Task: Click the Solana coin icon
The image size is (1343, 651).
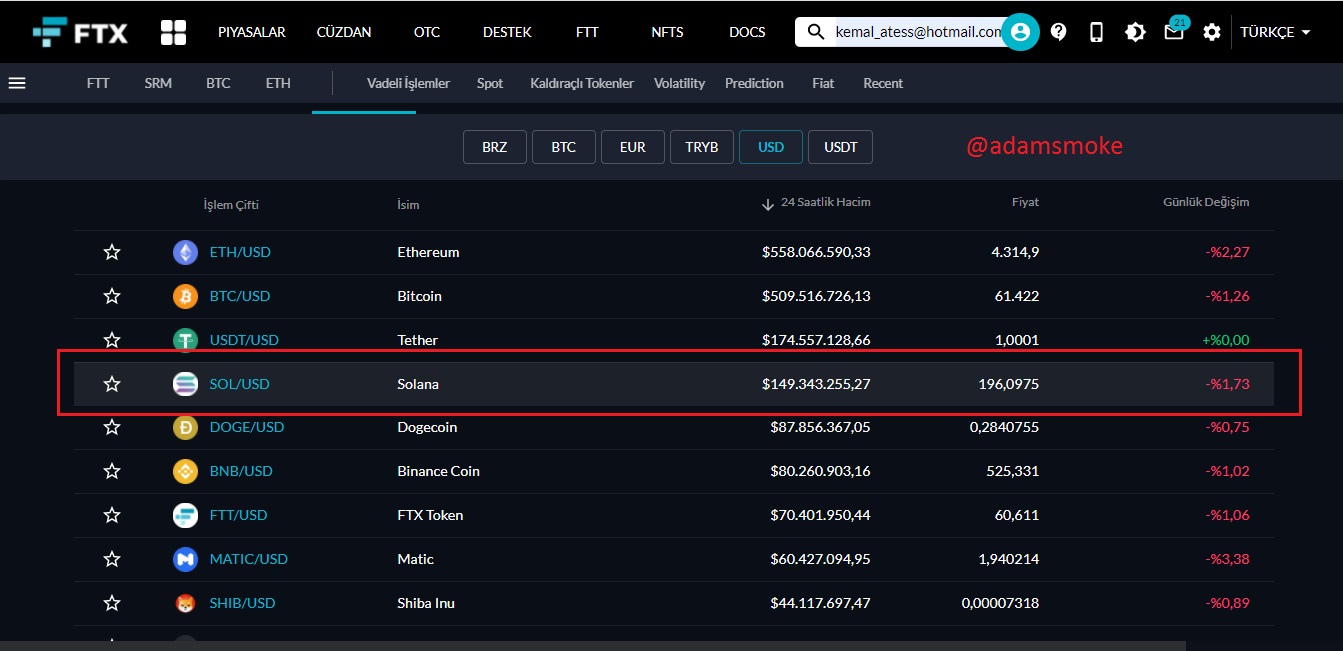Action: (x=185, y=384)
